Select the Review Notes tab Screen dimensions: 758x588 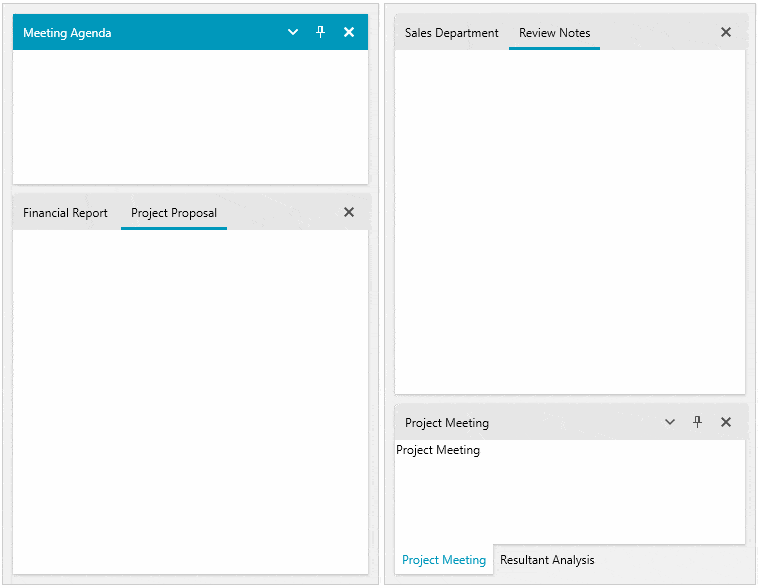click(554, 33)
